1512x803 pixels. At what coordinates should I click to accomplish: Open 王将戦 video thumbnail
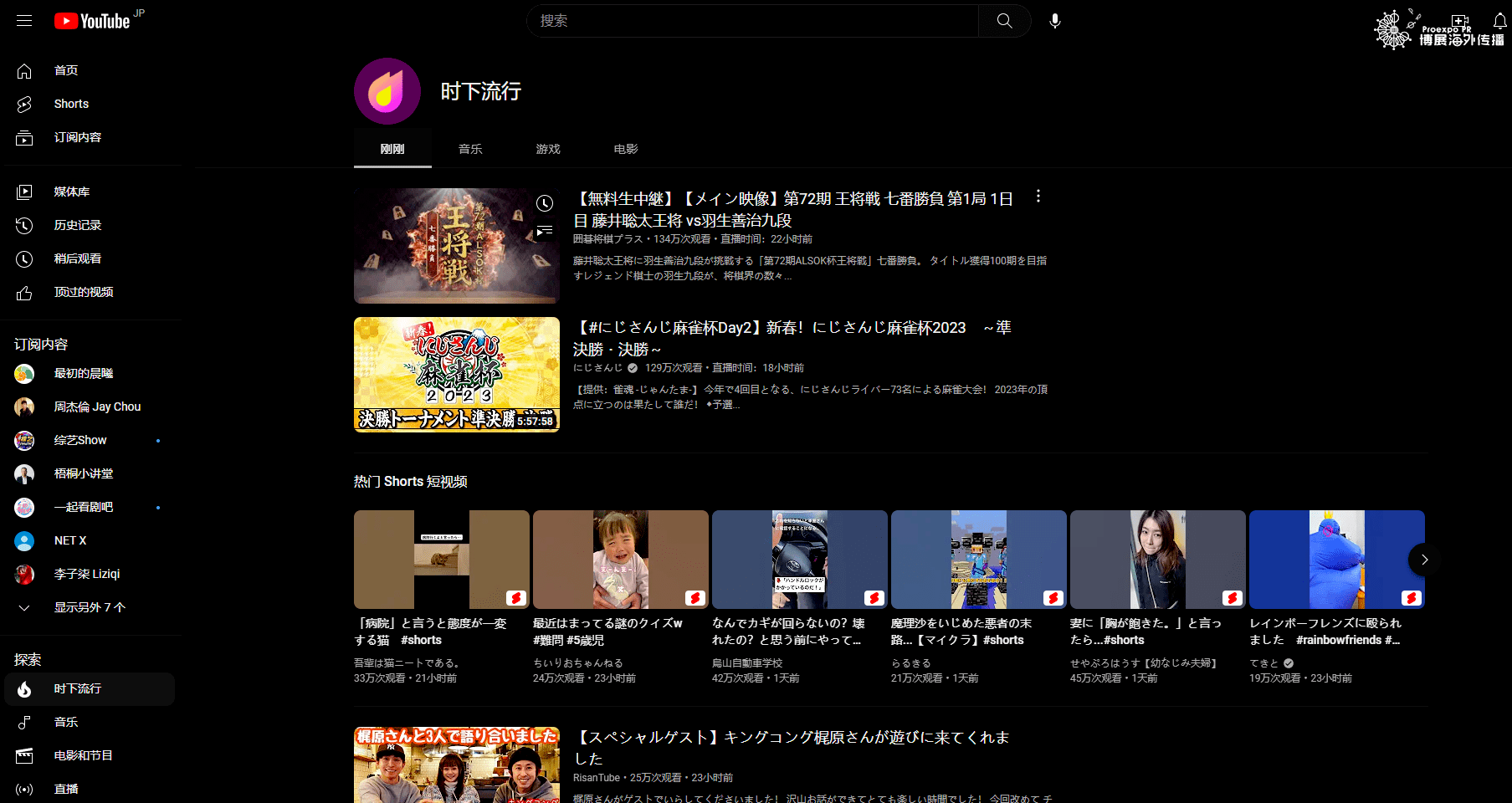(x=457, y=246)
